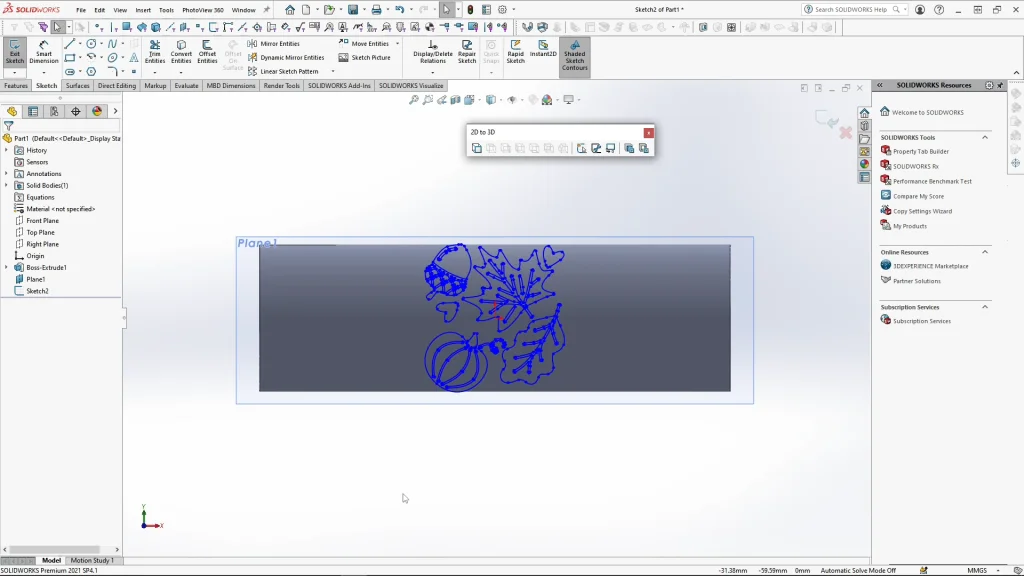Open PhotoView 360 menu
Screen dimensions: 1024x576
[x=202, y=10]
